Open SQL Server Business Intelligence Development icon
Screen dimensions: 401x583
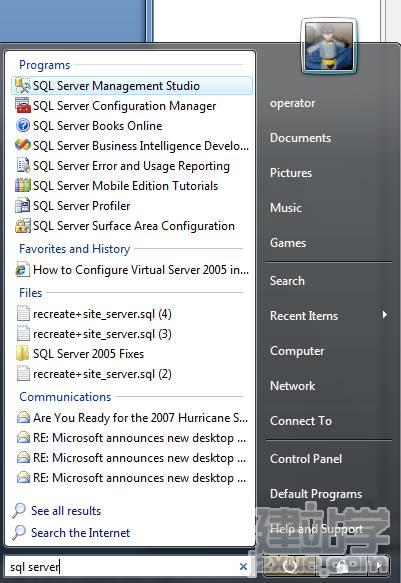pyautogui.click(x=22, y=145)
